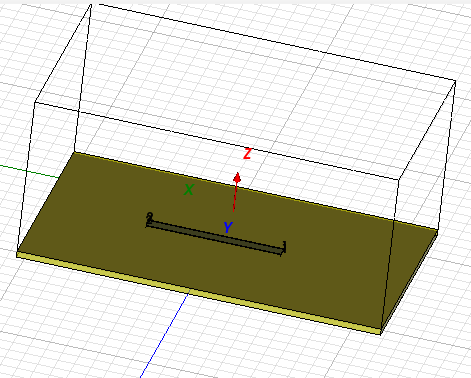
Task: Select the red Z-axis arrowhead
Action: point(237,178)
